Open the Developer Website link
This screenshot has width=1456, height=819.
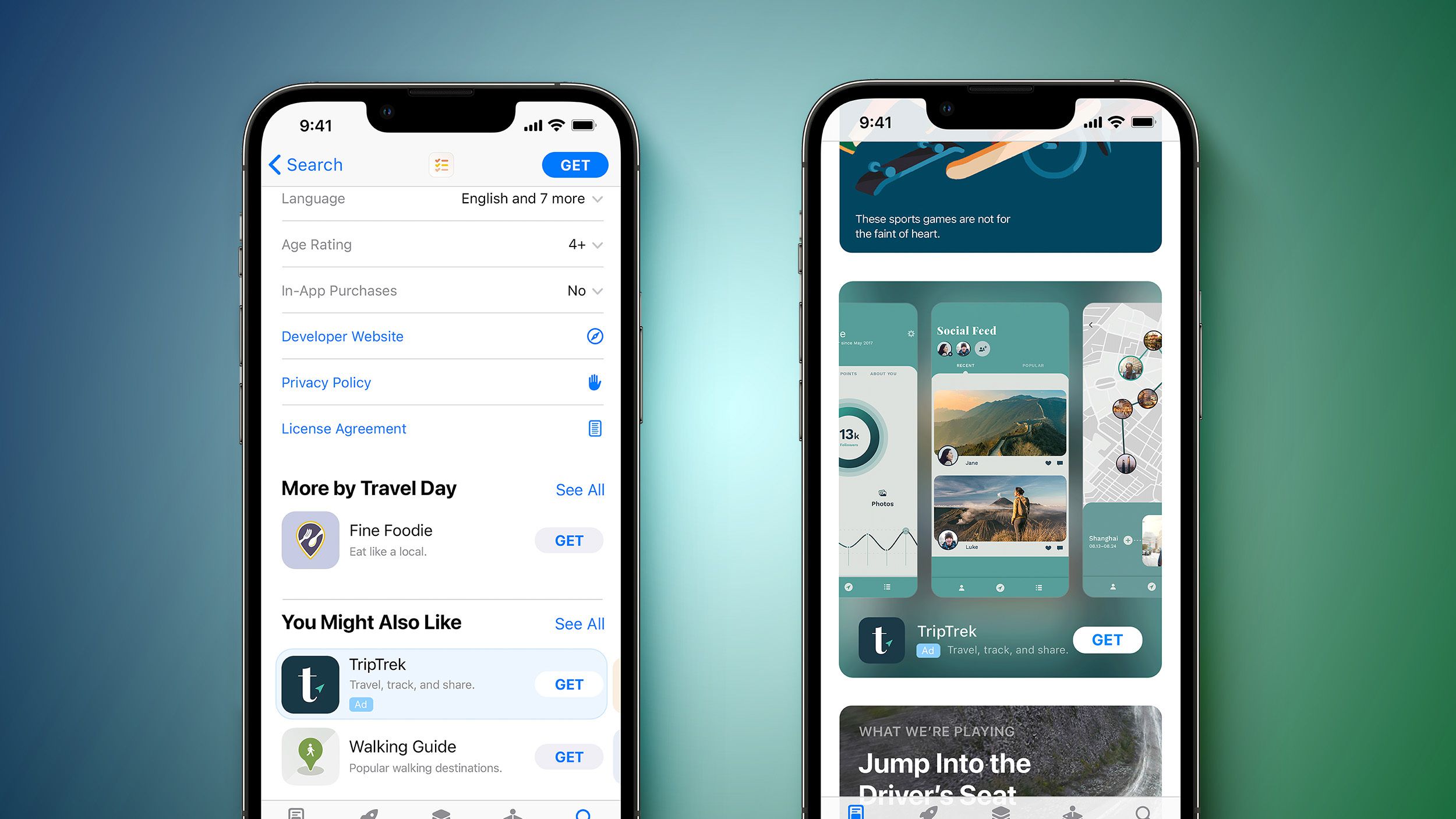pyautogui.click(x=342, y=335)
